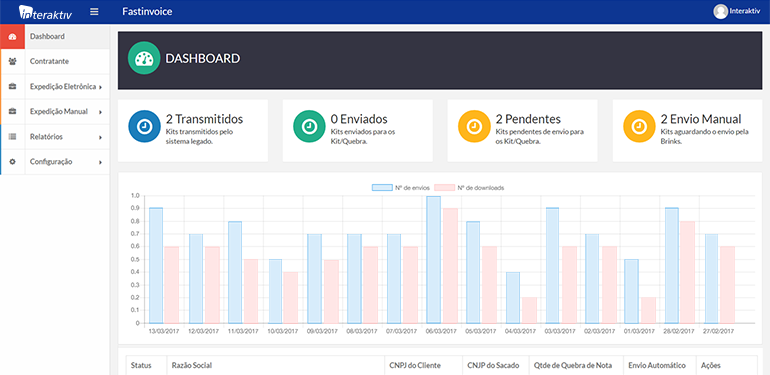The width and height of the screenshot is (770, 375).
Task: Select the Contratante people icon
Action: click(13, 61)
